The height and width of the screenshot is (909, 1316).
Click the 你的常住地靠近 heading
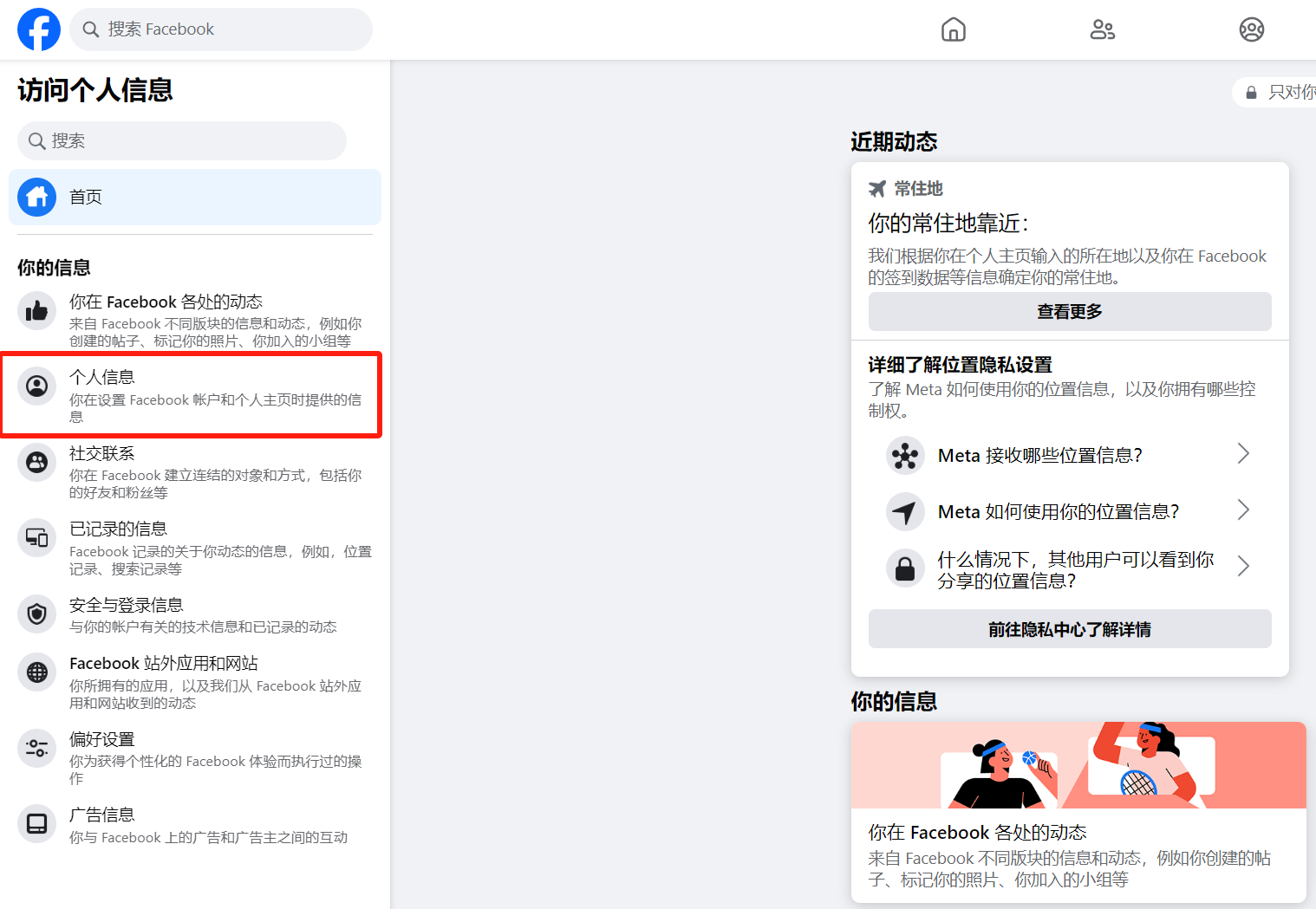pyautogui.click(x=948, y=224)
